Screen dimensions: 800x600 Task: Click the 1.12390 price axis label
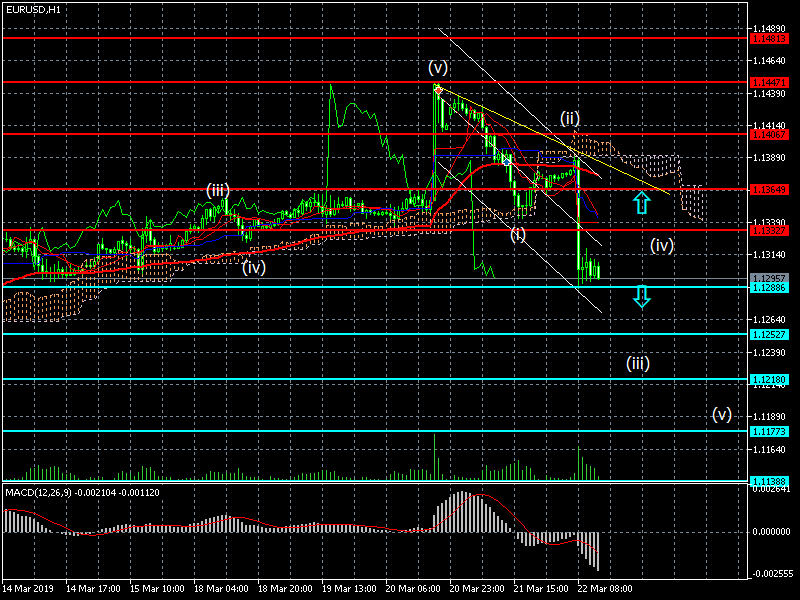(x=769, y=353)
